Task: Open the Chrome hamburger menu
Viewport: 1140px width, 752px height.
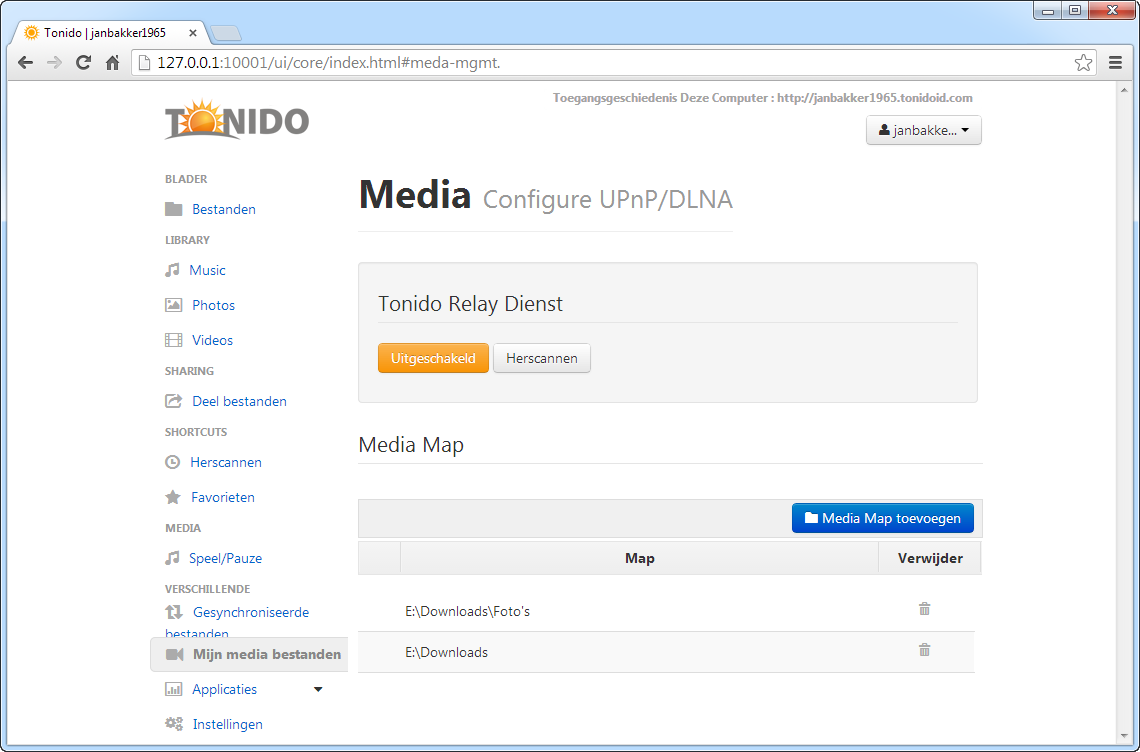Action: (x=1115, y=63)
